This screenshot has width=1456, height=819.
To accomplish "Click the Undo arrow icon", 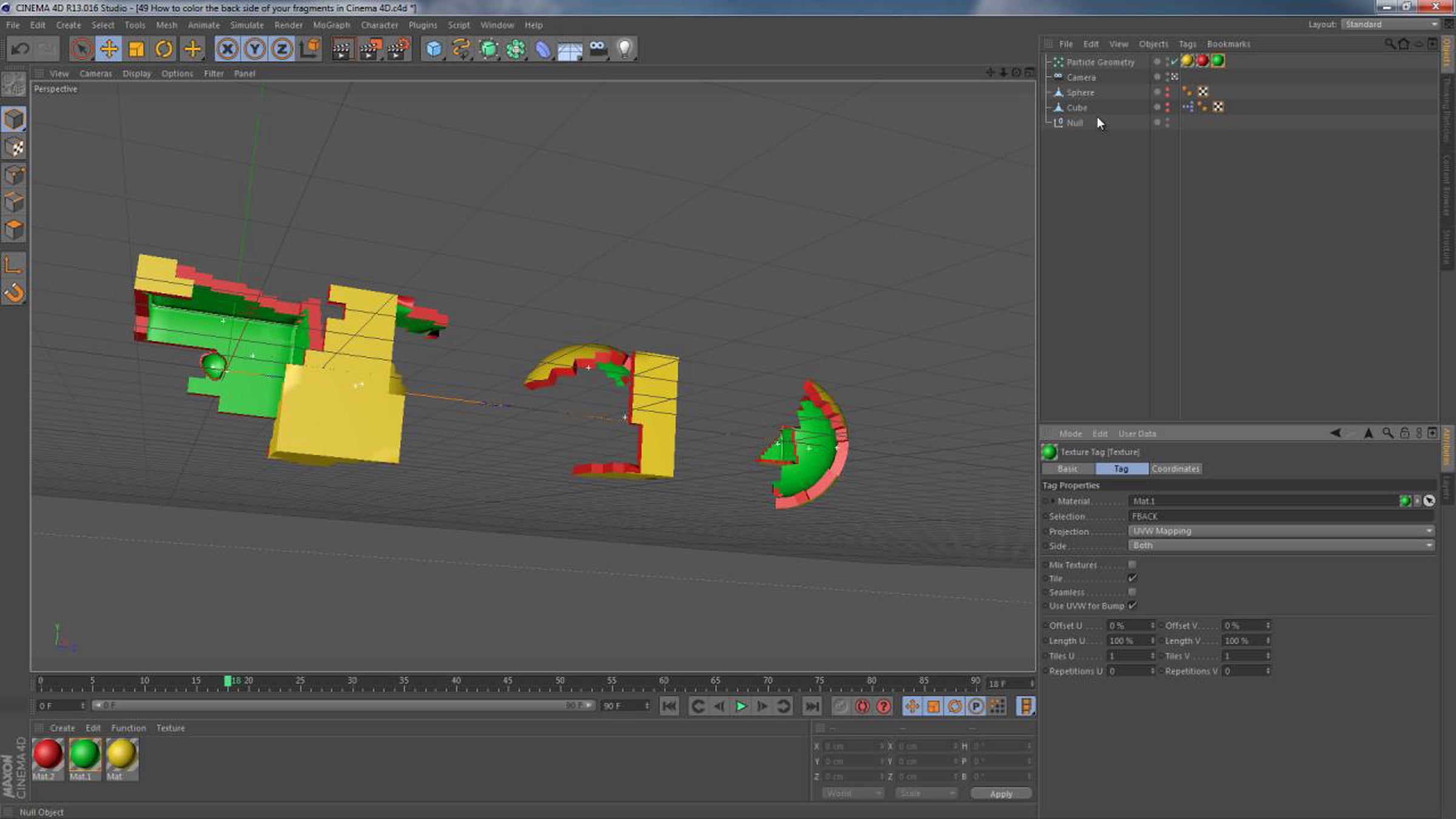I will pos(20,49).
